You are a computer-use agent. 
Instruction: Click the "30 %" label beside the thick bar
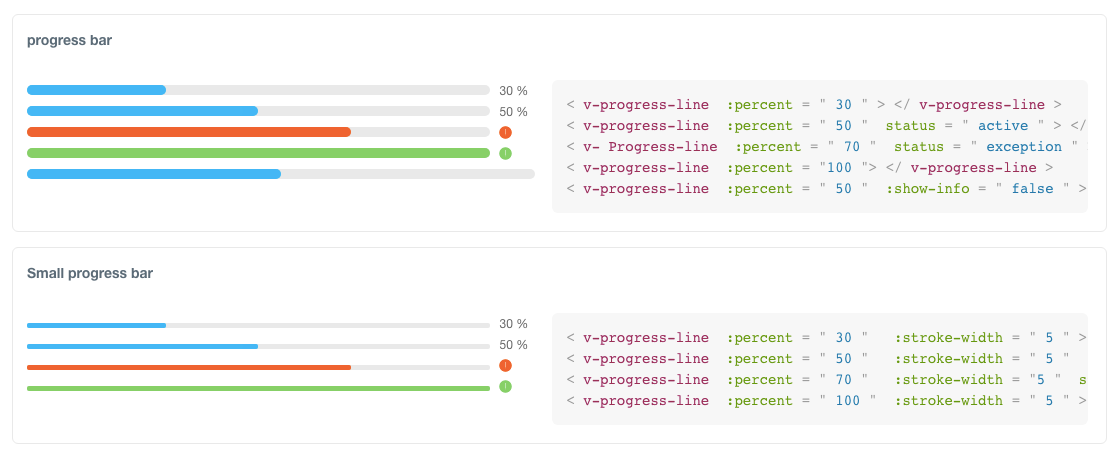[513, 91]
